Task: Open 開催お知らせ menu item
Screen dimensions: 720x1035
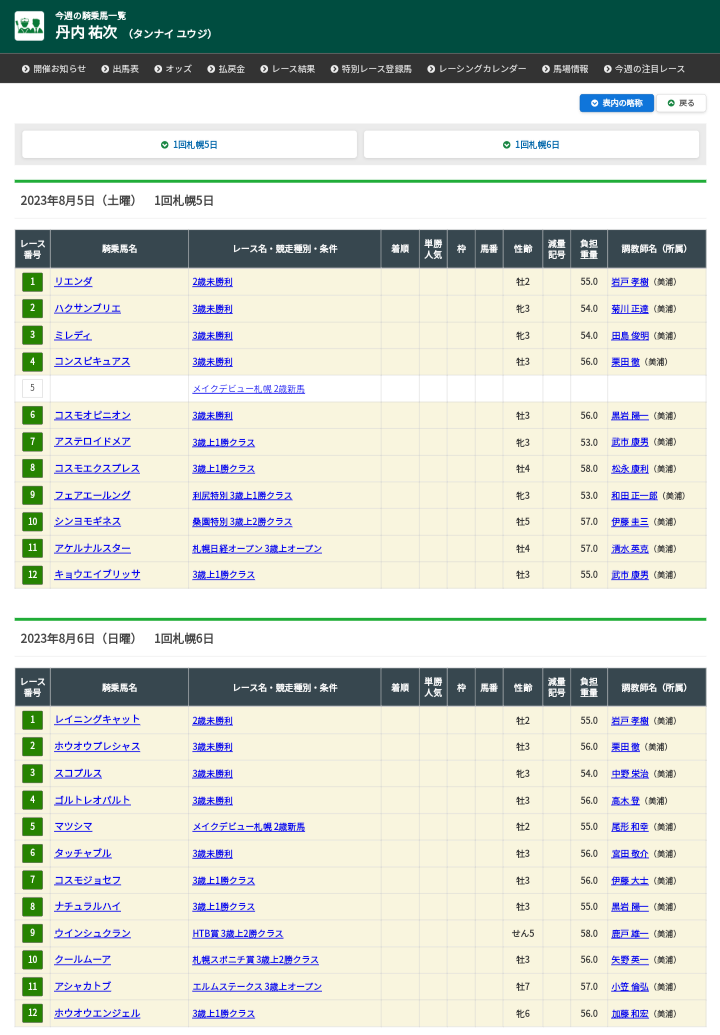Action: point(53,69)
